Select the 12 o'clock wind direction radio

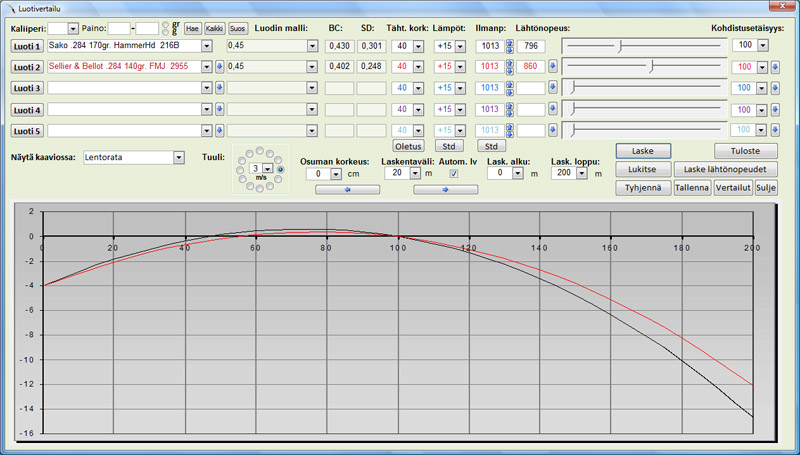pyautogui.click(x=260, y=150)
